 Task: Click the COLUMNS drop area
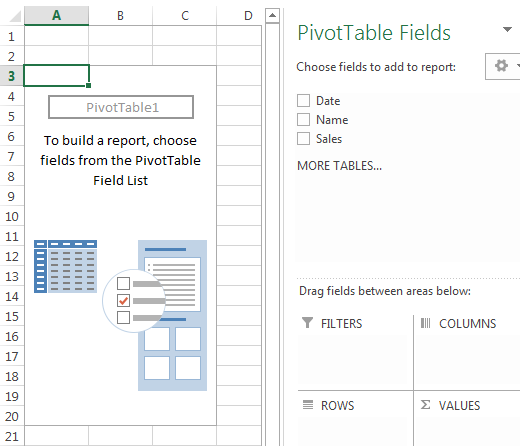[467, 360]
